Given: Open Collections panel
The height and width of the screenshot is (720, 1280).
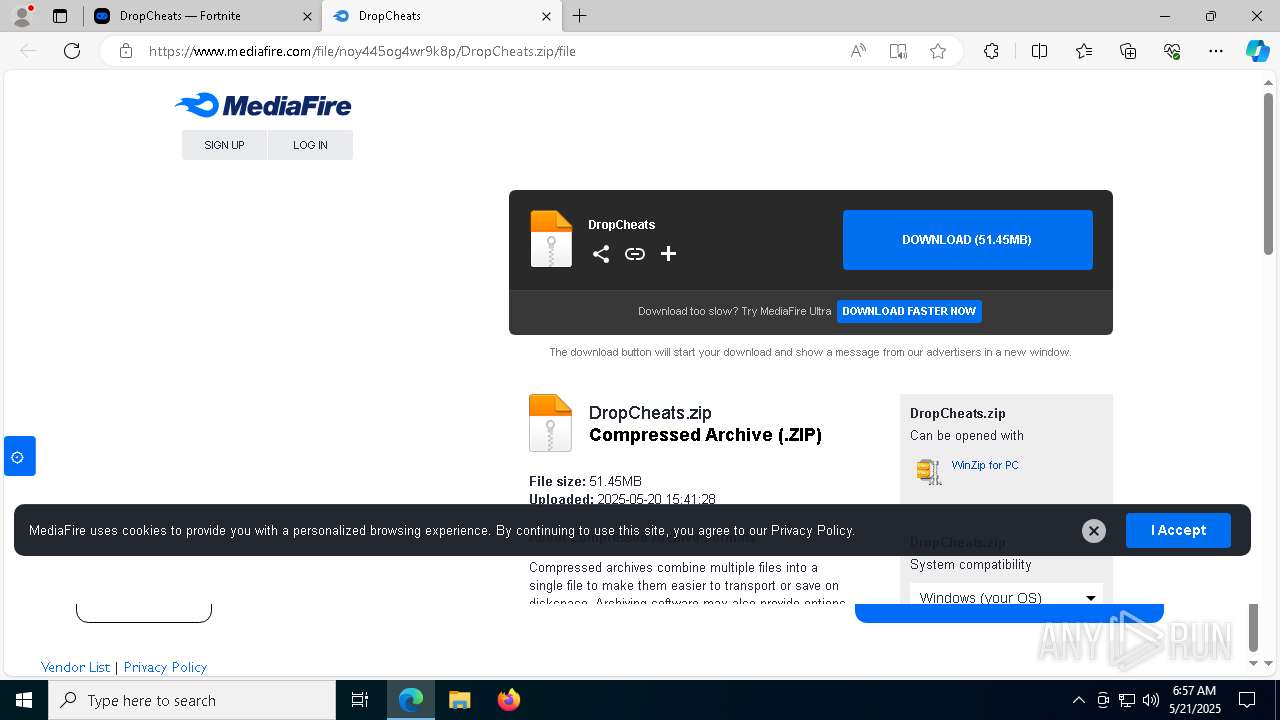Looking at the screenshot, I should 1128,51.
